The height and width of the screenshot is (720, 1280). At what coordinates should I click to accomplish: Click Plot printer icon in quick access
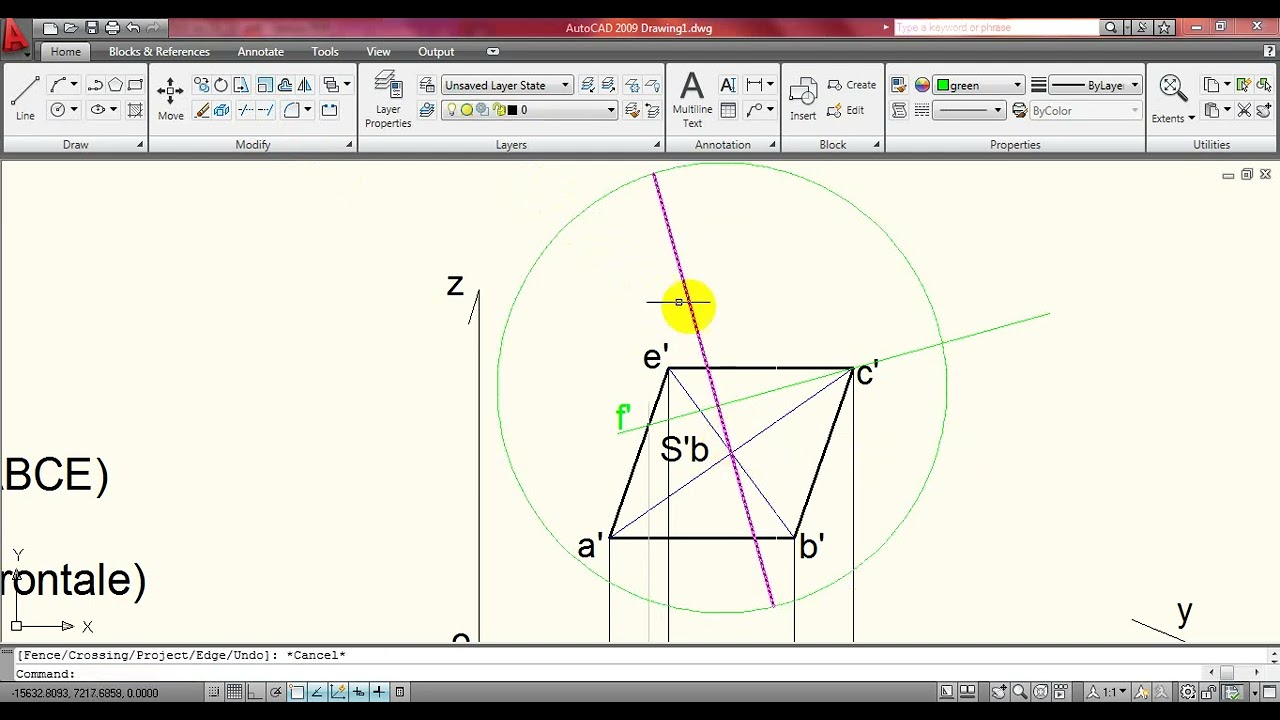pos(112,28)
